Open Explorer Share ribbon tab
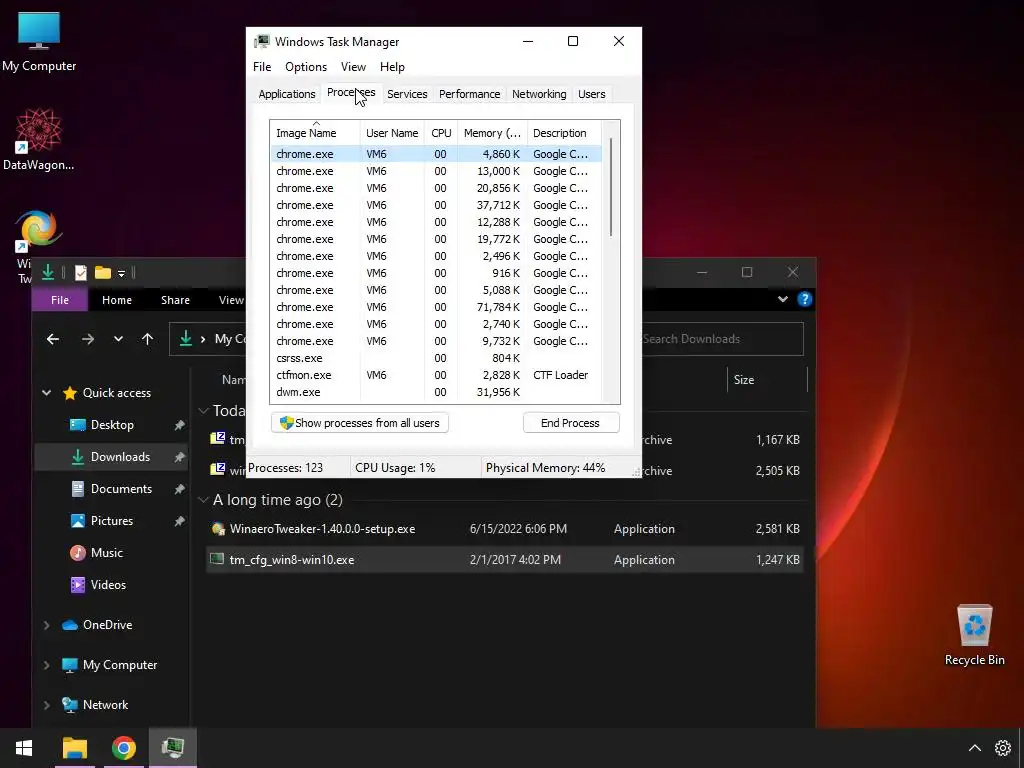This screenshot has height=768, width=1024. [175, 300]
